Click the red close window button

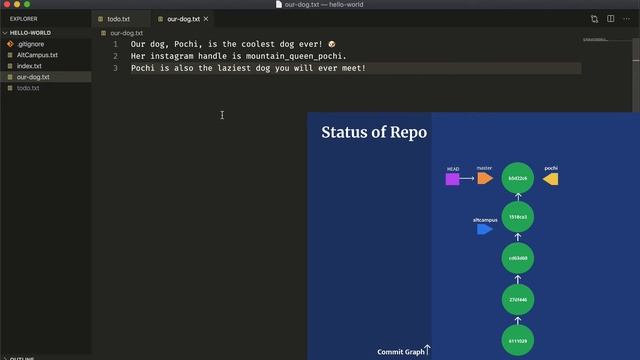pyautogui.click(x=7, y=4)
